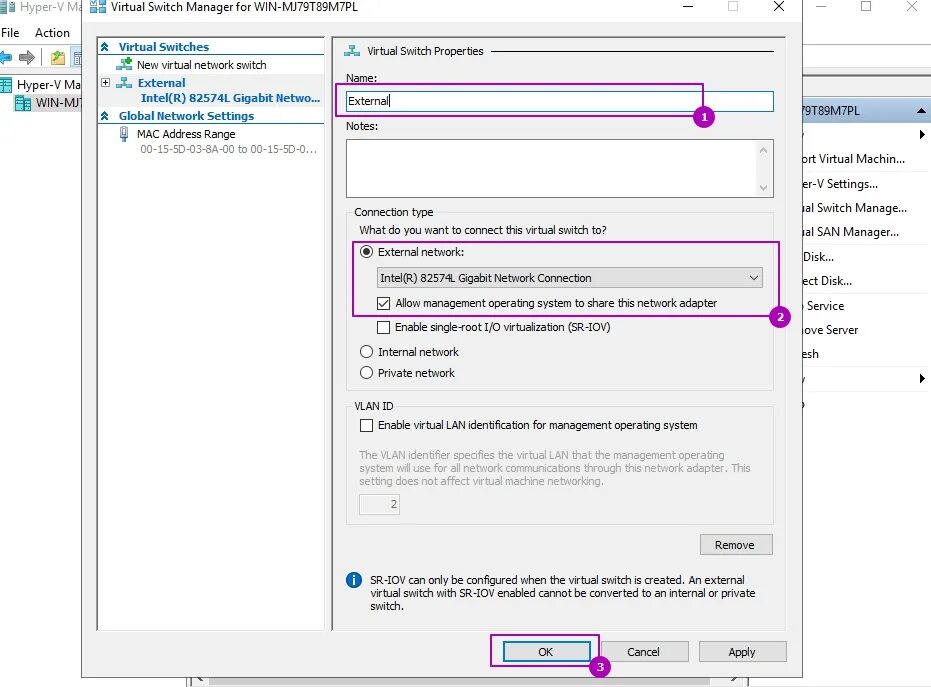Collapse the Virtual Switches section

click(104, 46)
